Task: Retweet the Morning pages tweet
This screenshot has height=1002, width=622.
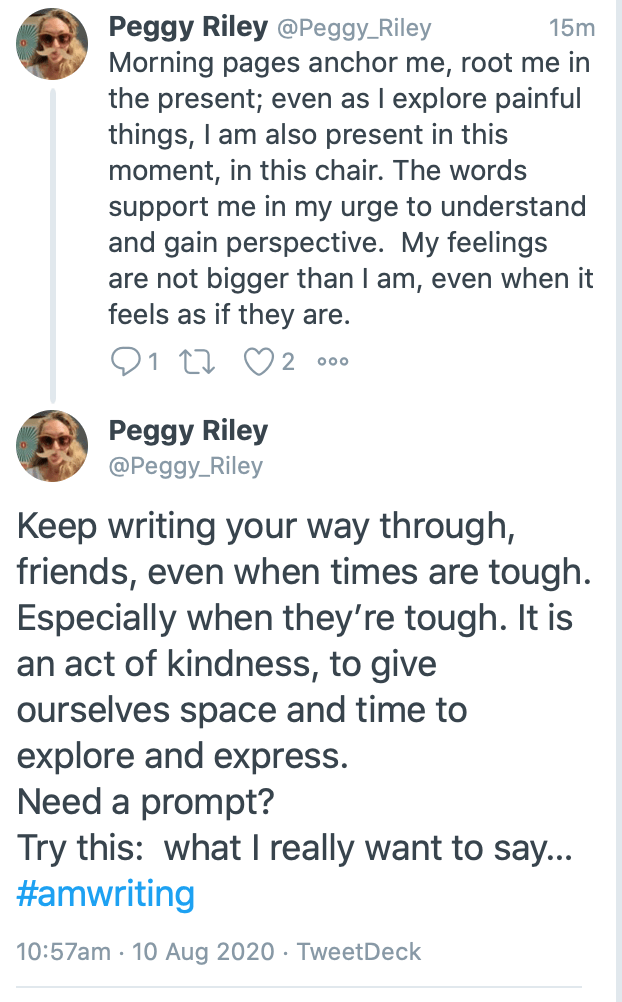Action: pos(200,362)
